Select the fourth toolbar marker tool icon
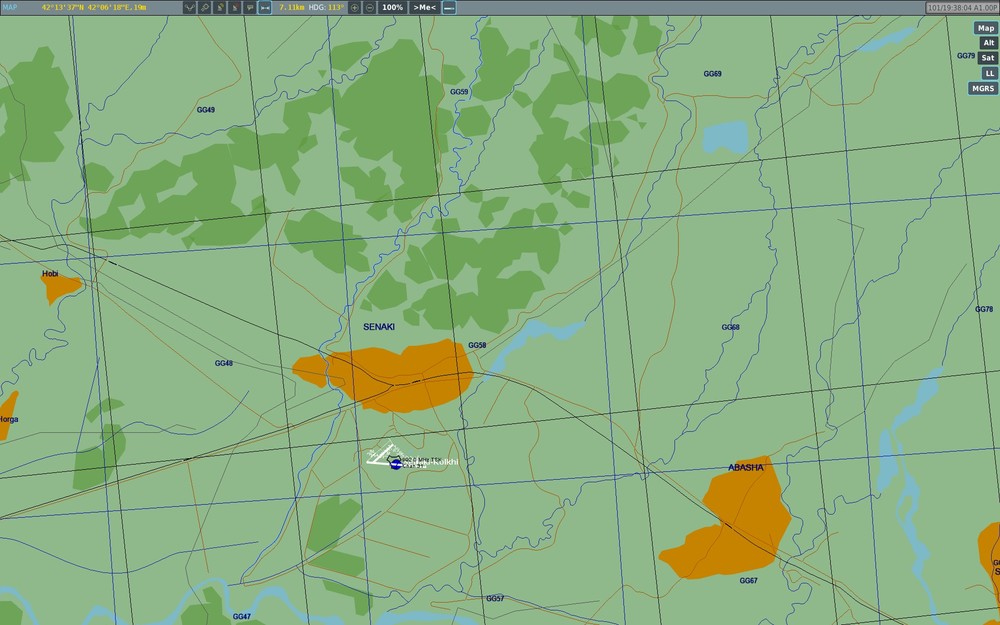Screen dimensions: 1000x625 coord(235,8)
